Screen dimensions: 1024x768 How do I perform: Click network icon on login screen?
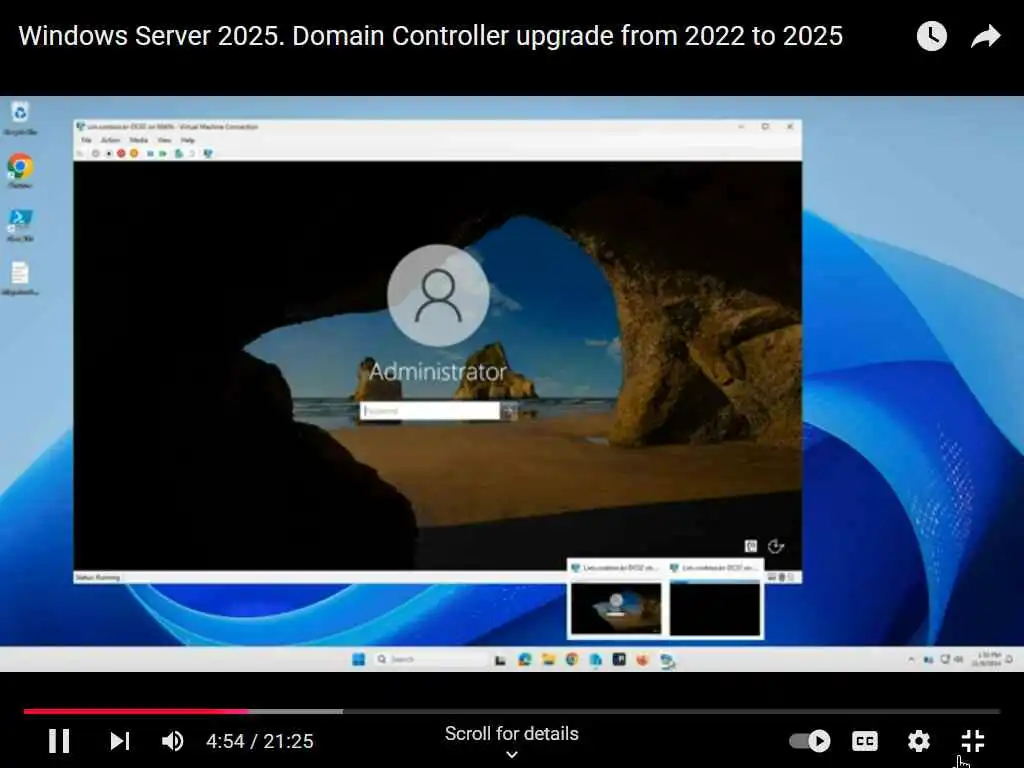751,546
